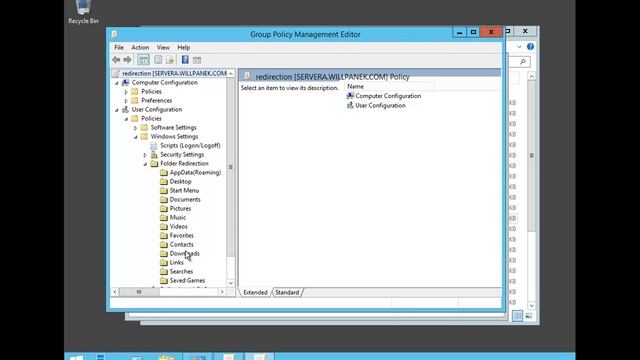Expand the Security Settings node
The image size is (640, 360).
click(145, 155)
